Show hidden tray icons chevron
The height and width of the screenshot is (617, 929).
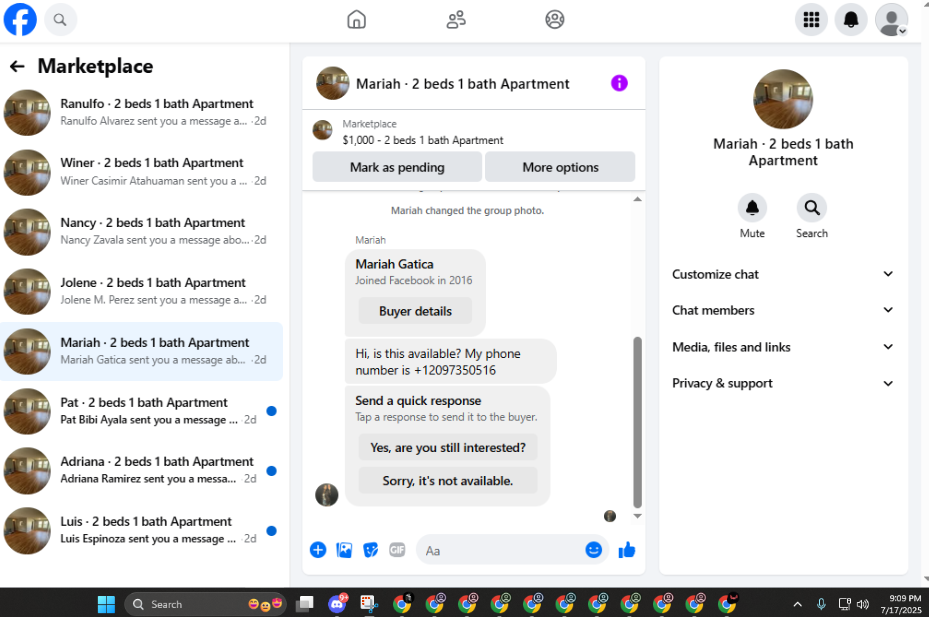[797, 604]
